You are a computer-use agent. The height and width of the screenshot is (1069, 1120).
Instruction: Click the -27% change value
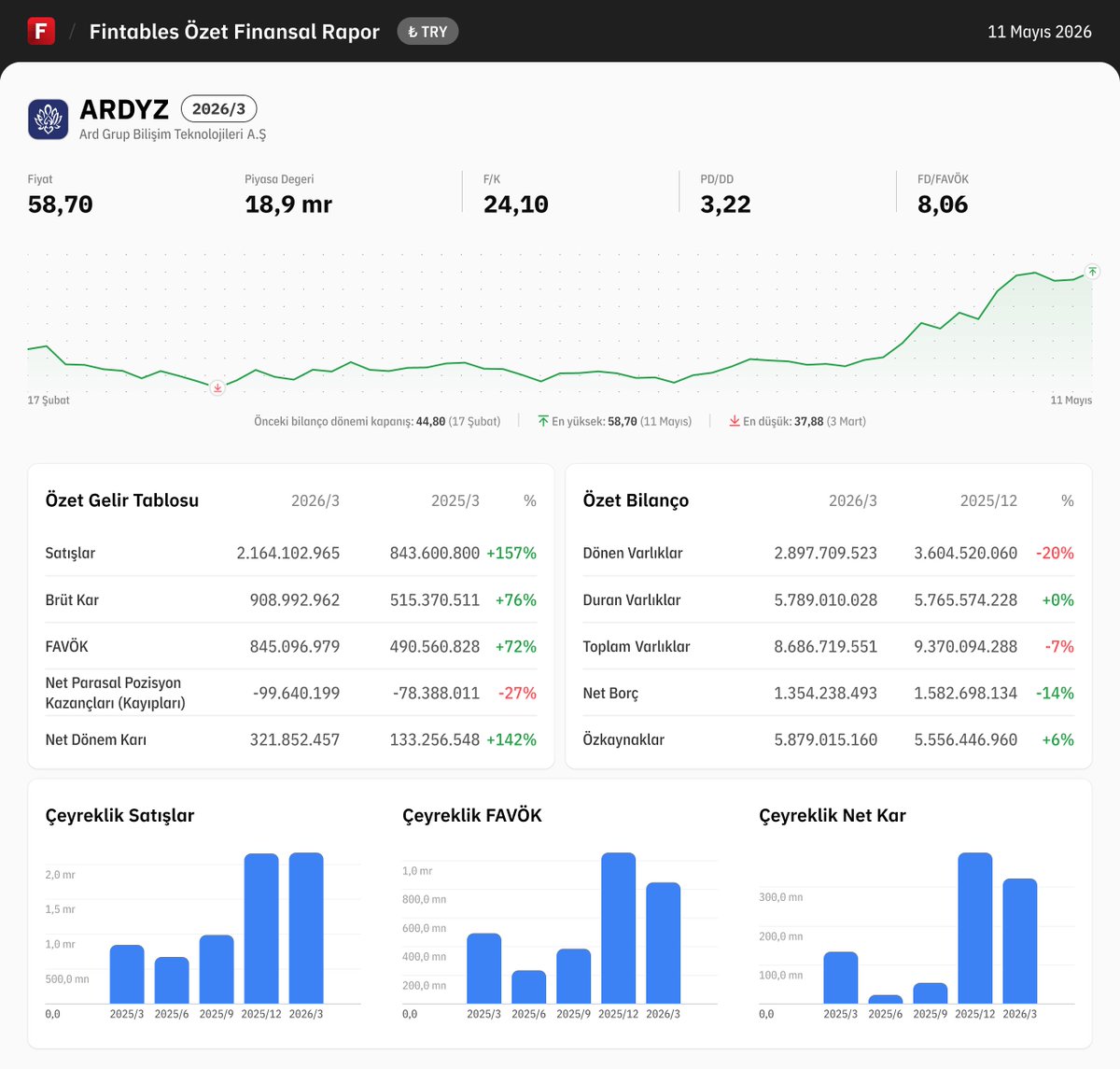[x=518, y=693]
